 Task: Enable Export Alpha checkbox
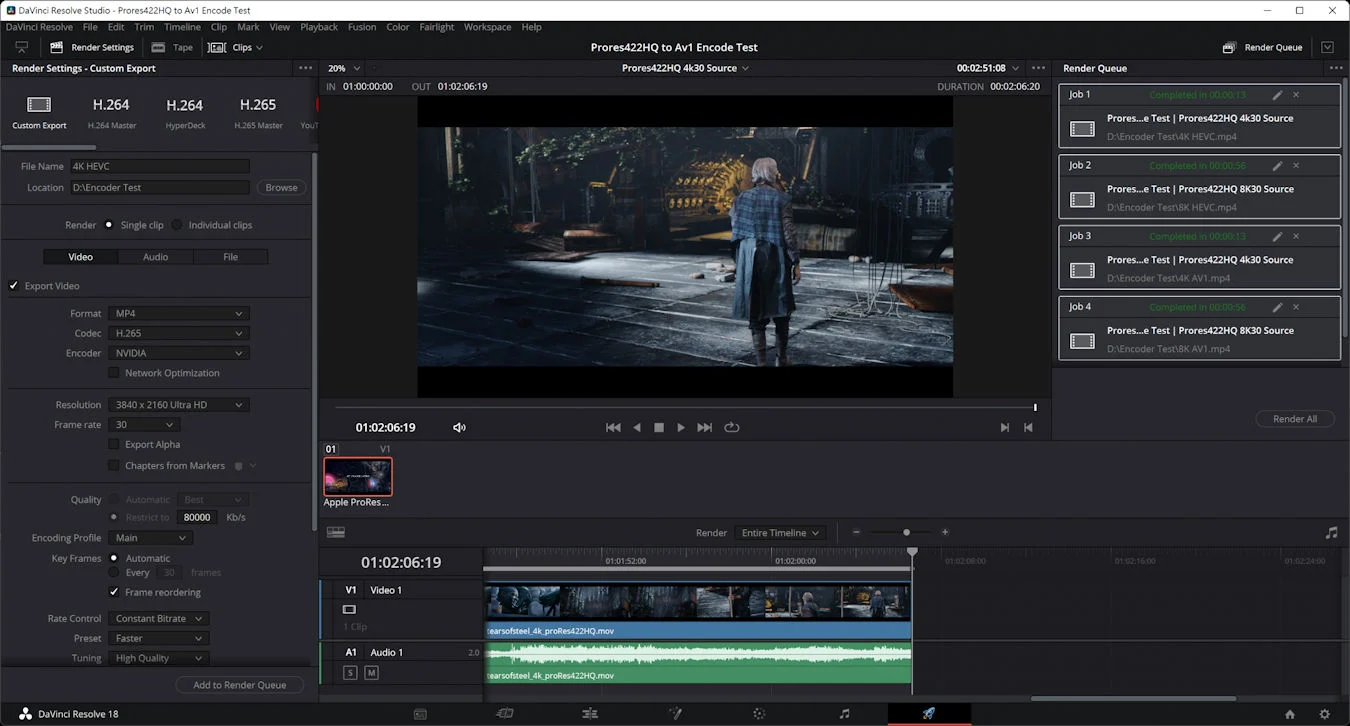point(114,445)
